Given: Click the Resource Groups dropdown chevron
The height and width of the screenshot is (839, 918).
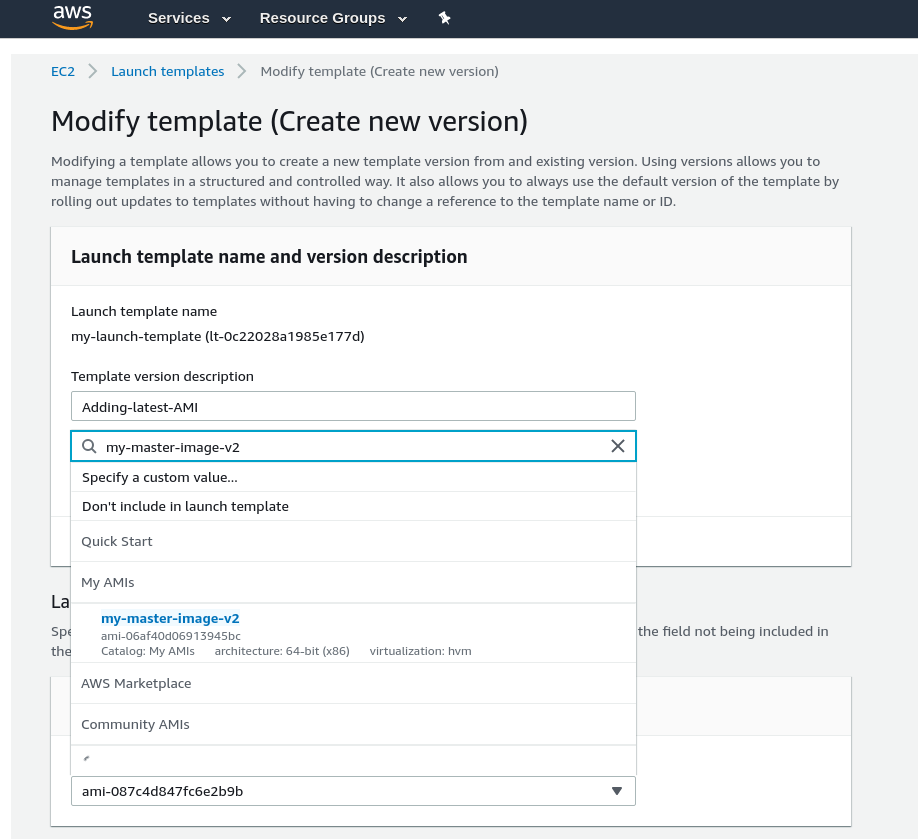Looking at the screenshot, I should [402, 19].
